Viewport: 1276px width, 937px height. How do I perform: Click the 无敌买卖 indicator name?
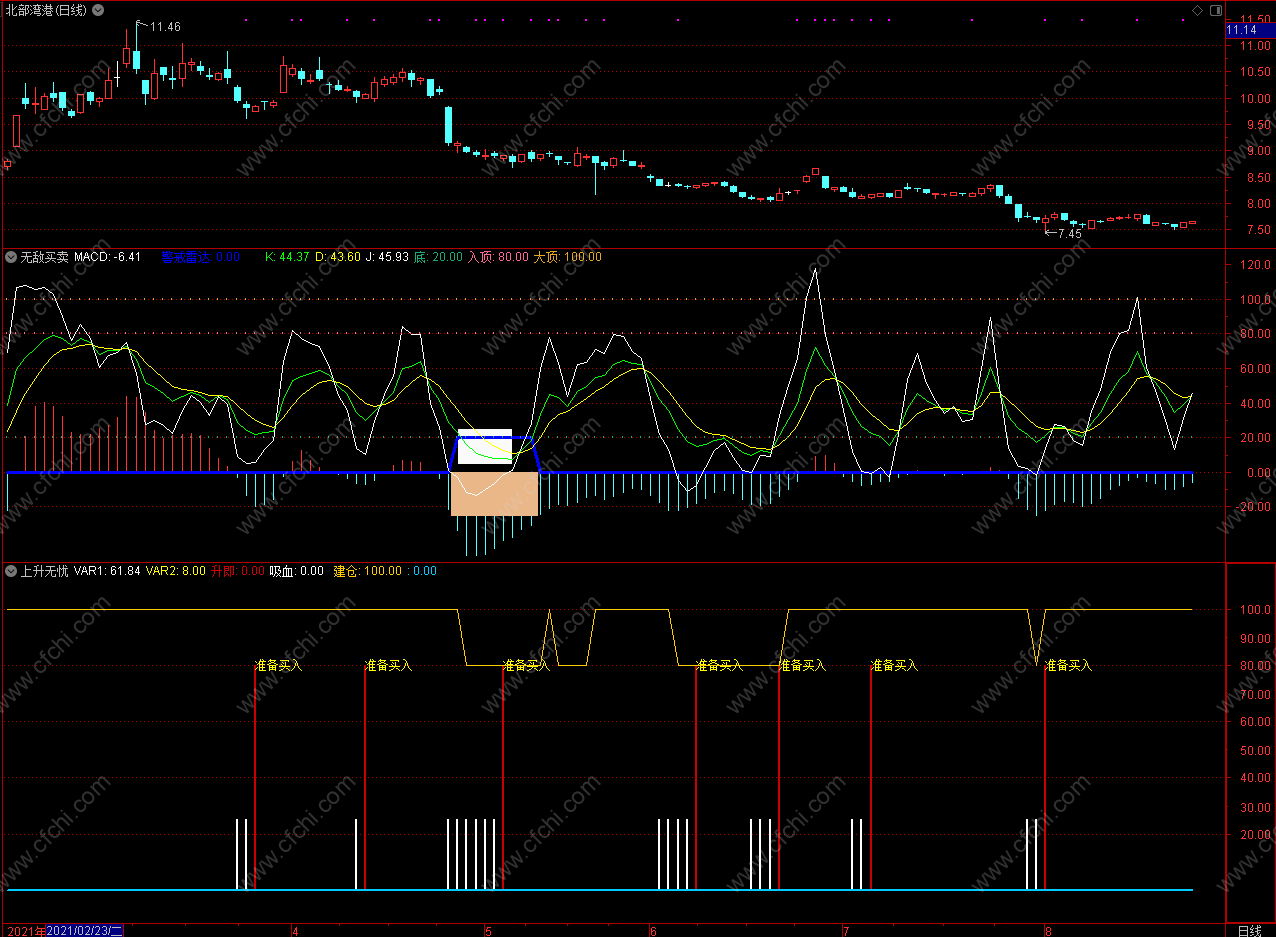point(45,257)
